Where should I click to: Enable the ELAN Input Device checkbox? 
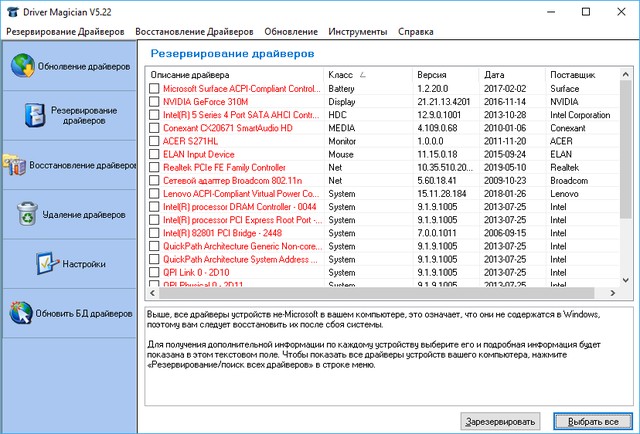(x=154, y=154)
